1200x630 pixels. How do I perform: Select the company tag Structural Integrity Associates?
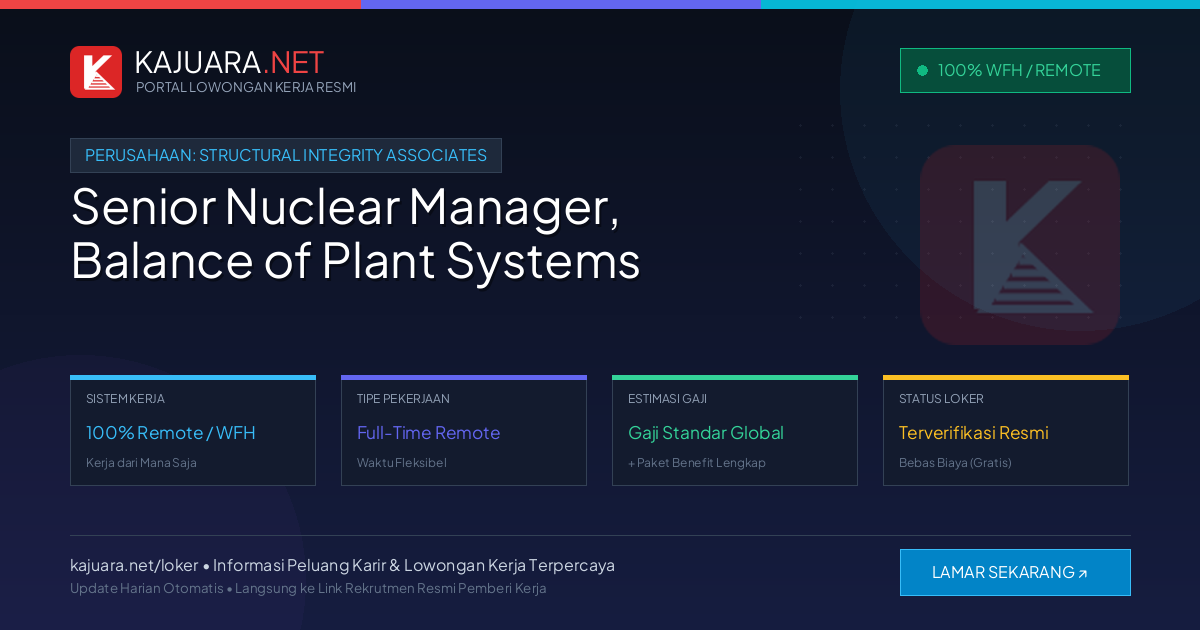point(286,155)
